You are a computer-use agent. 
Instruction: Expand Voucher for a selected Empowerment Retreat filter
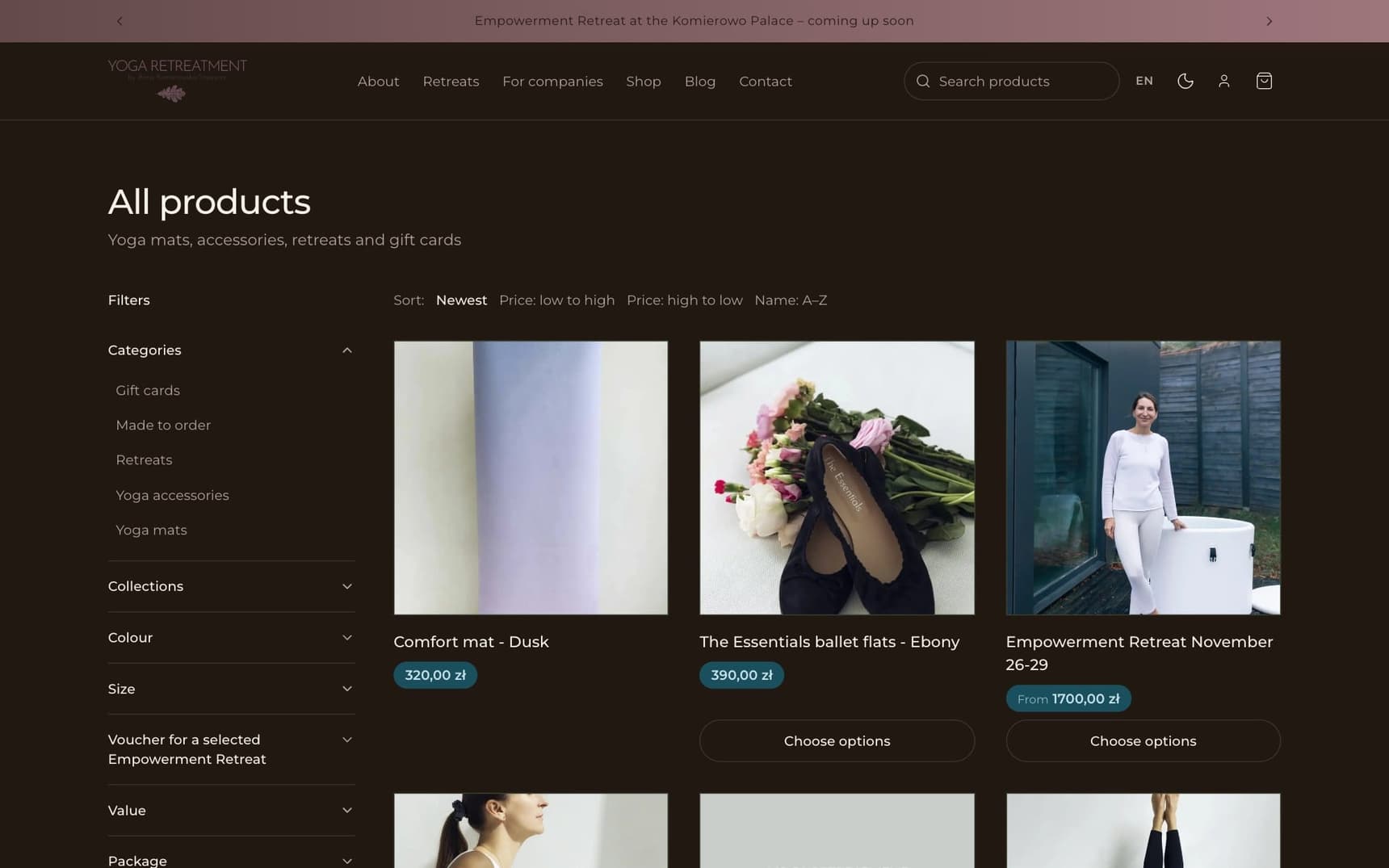(231, 749)
